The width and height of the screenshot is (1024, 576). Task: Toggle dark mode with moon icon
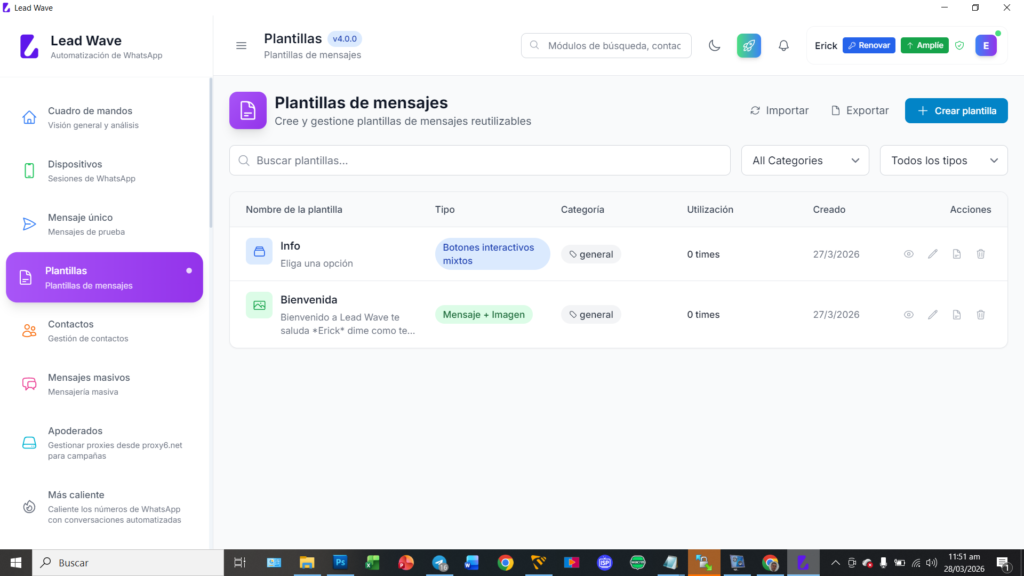point(714,45)
